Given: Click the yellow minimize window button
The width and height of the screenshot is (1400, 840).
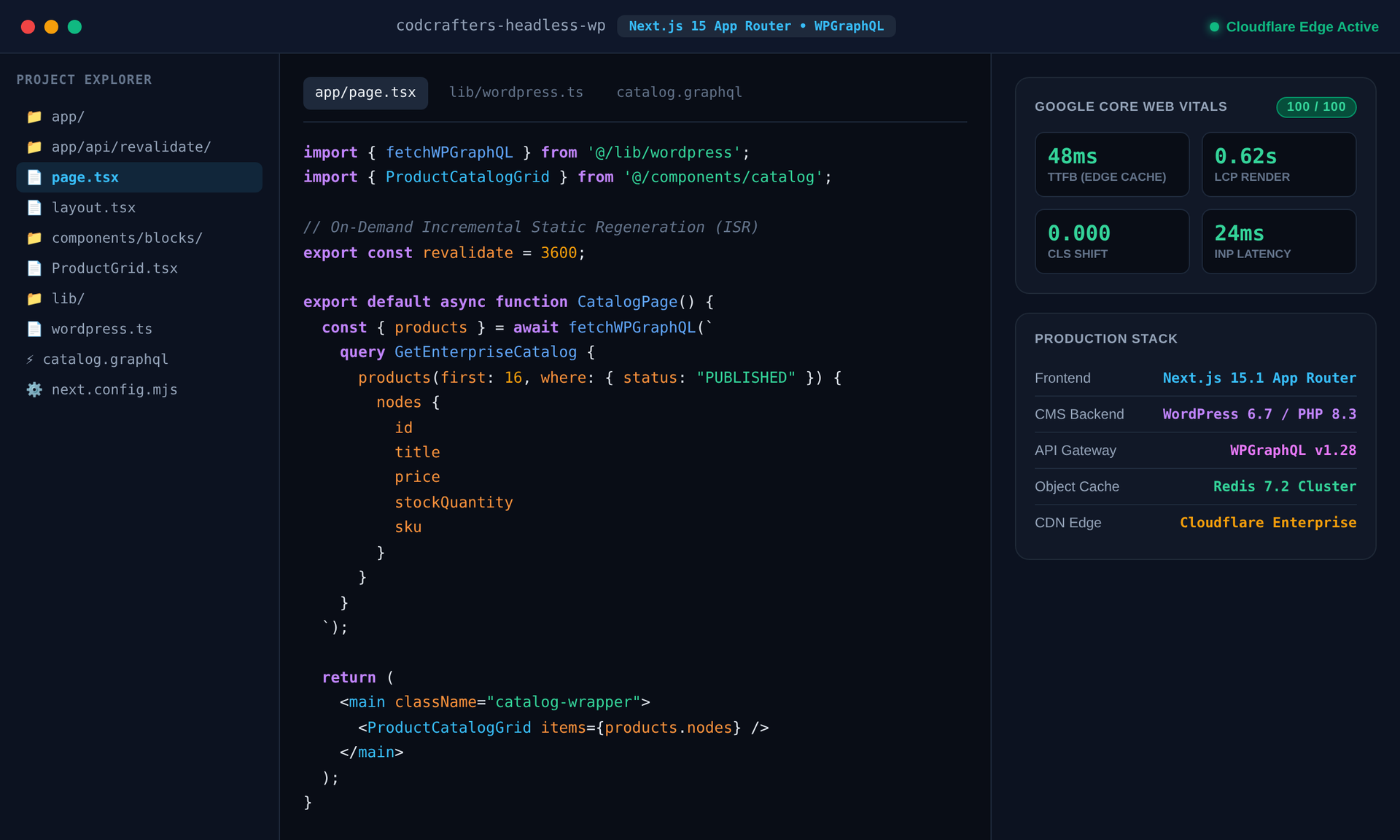Looking at the screenshot, I should (51, 27).
